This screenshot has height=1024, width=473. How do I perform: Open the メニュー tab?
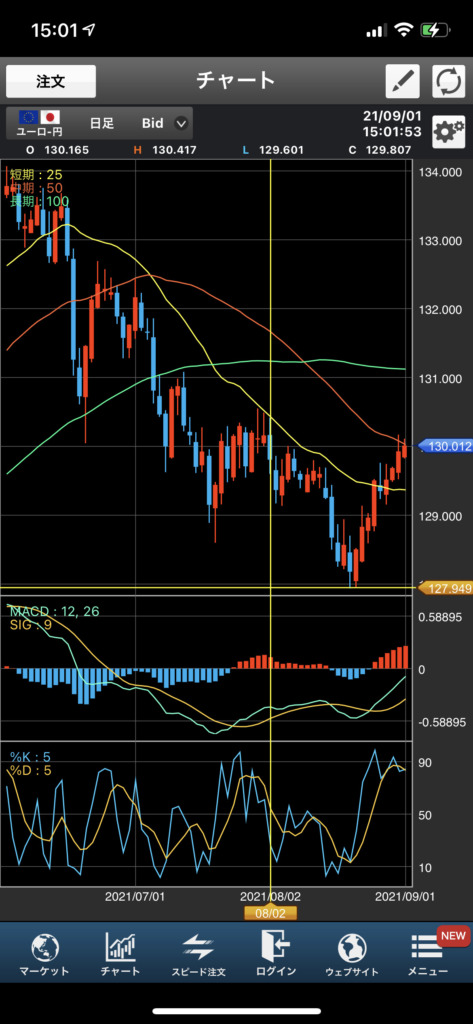(428, 955)
